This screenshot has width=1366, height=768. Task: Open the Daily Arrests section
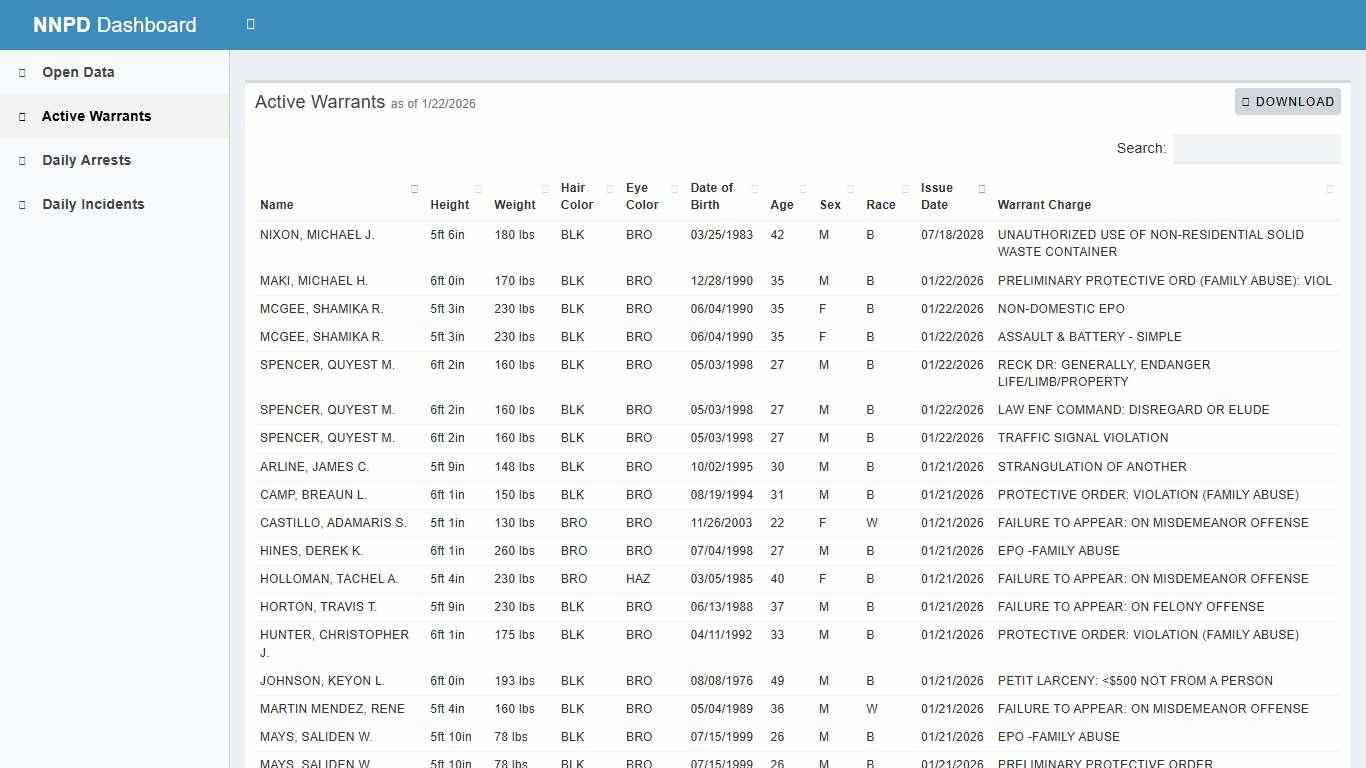pyautogui.click(x=86, y=160)
